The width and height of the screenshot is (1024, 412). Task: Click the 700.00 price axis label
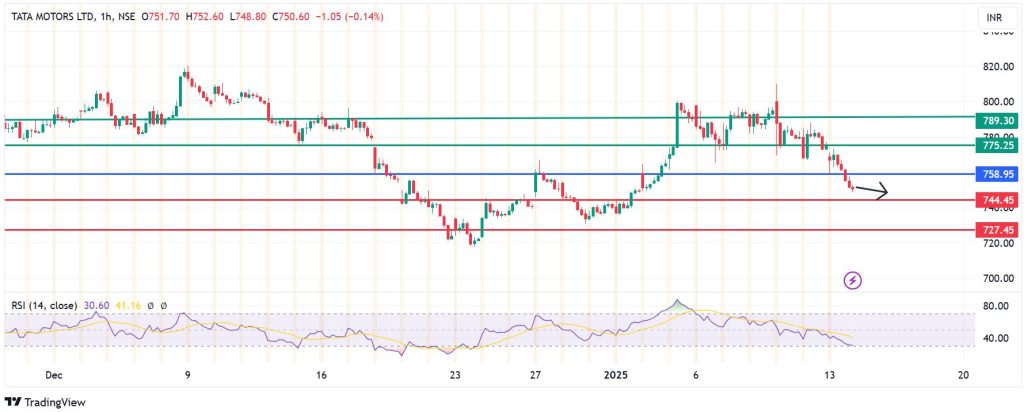pos(996,278)
